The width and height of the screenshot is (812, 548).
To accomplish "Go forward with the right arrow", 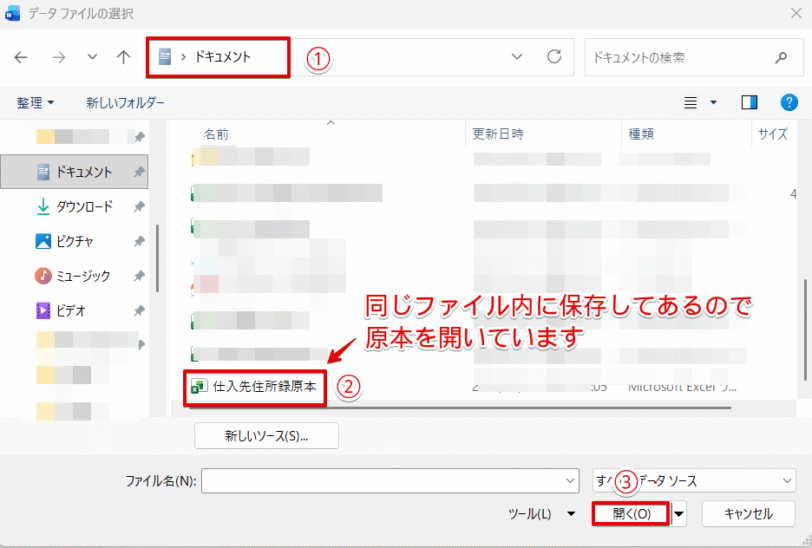I will [x=59, y=57].
